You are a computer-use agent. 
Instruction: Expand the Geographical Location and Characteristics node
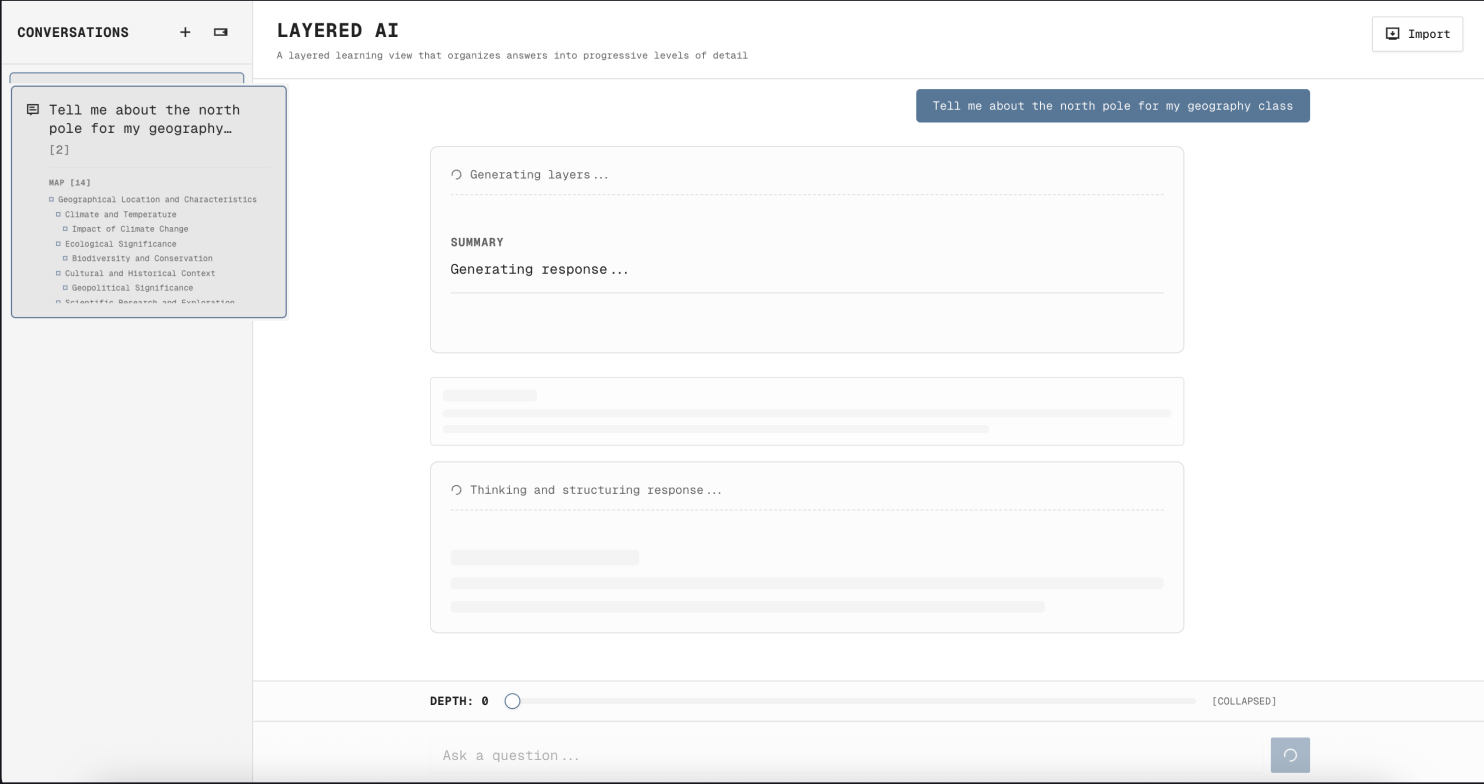coord(50,199)
